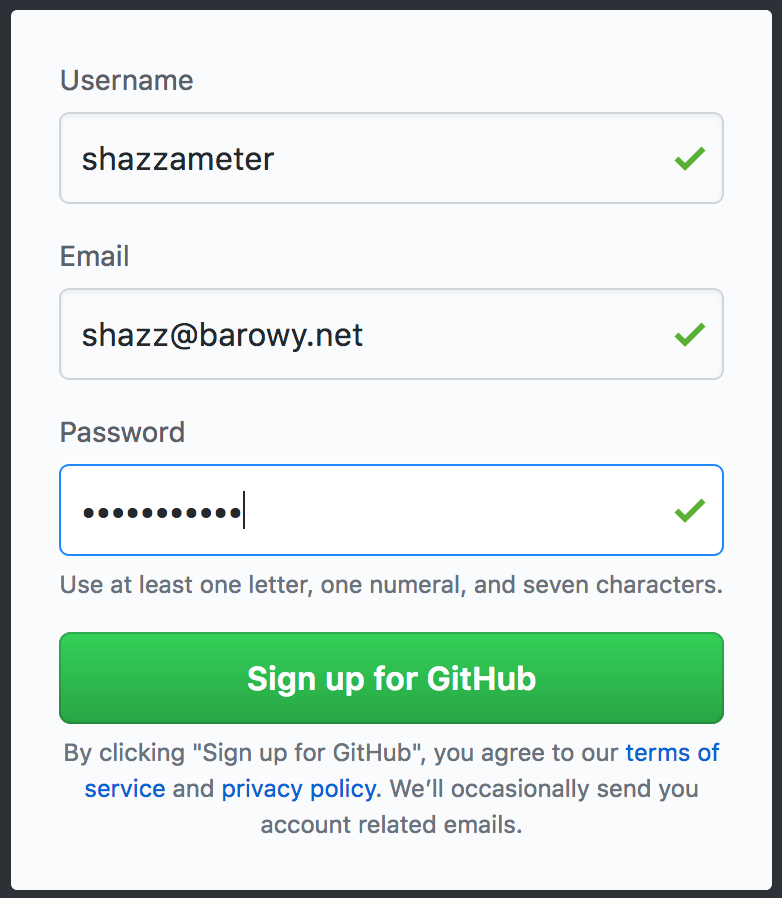Click the Password input field
Image resolution: width=782 pixels, height=898 pixels.
[x=391, y=510]
